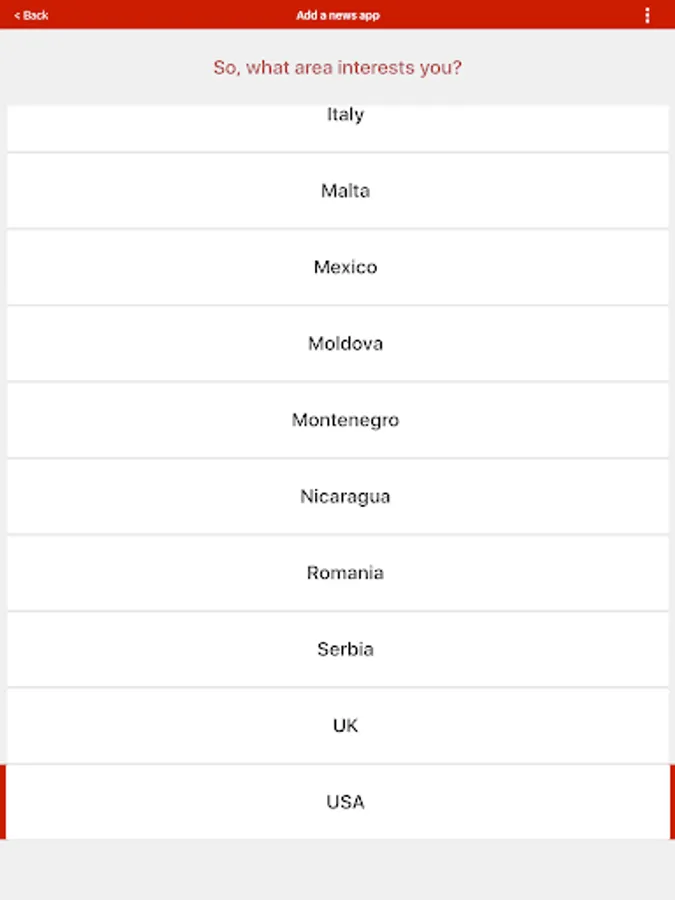Click the red bar left of USA

3,802
